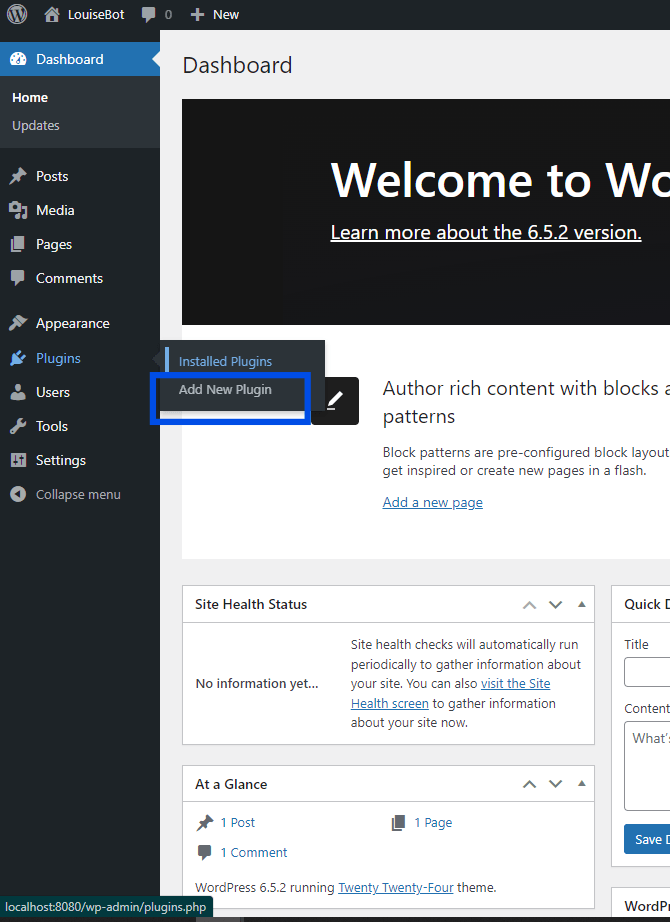Click the Save Draft button in Quick Draft
670x922 pixels.
coord(647,839)
